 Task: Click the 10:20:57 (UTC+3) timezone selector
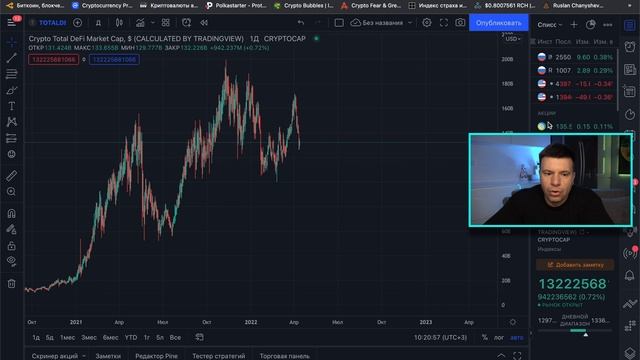440,338
